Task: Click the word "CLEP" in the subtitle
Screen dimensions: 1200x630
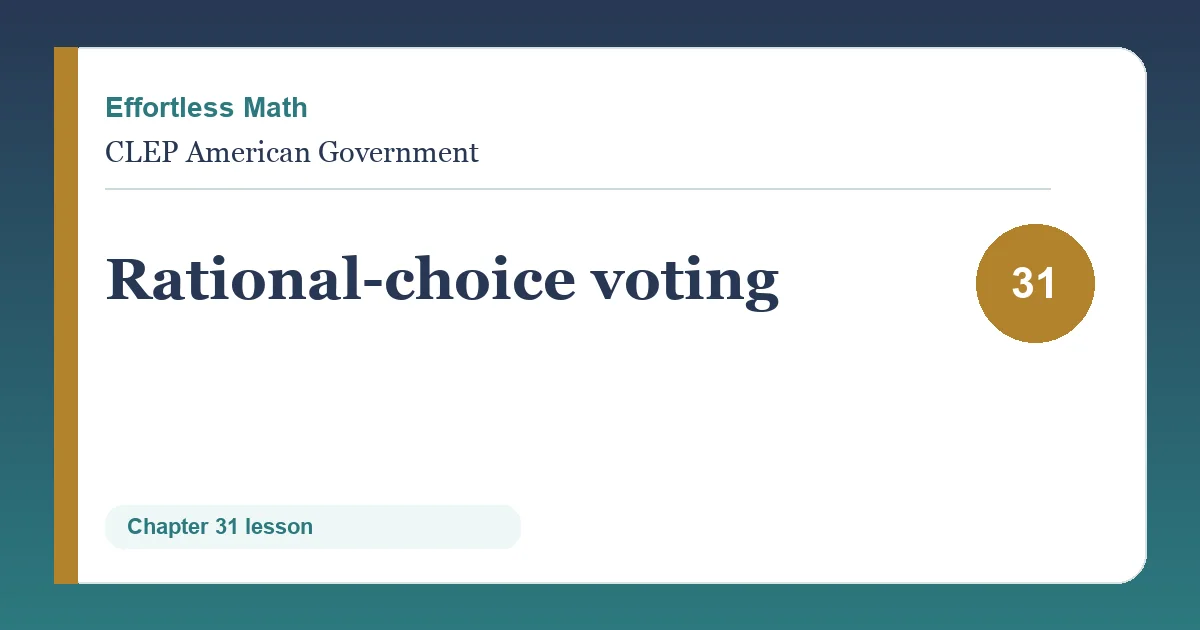Action: coord(141,153)
